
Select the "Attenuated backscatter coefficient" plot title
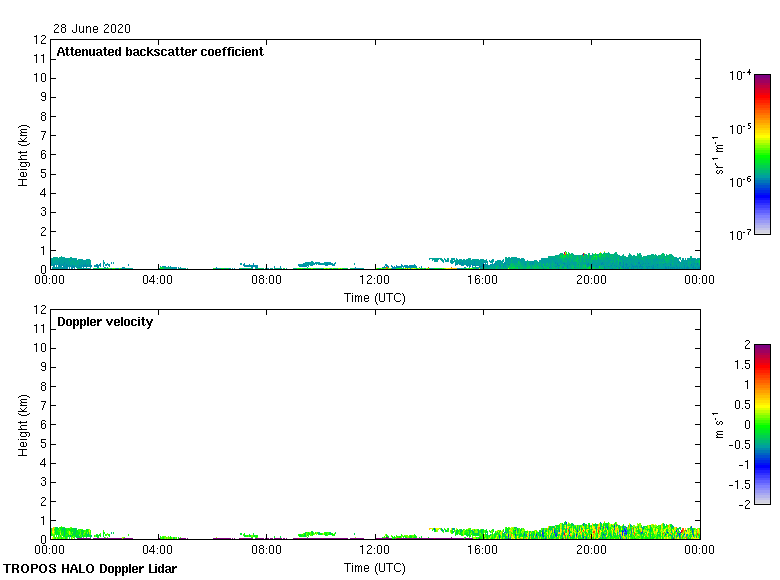point(160,52)
